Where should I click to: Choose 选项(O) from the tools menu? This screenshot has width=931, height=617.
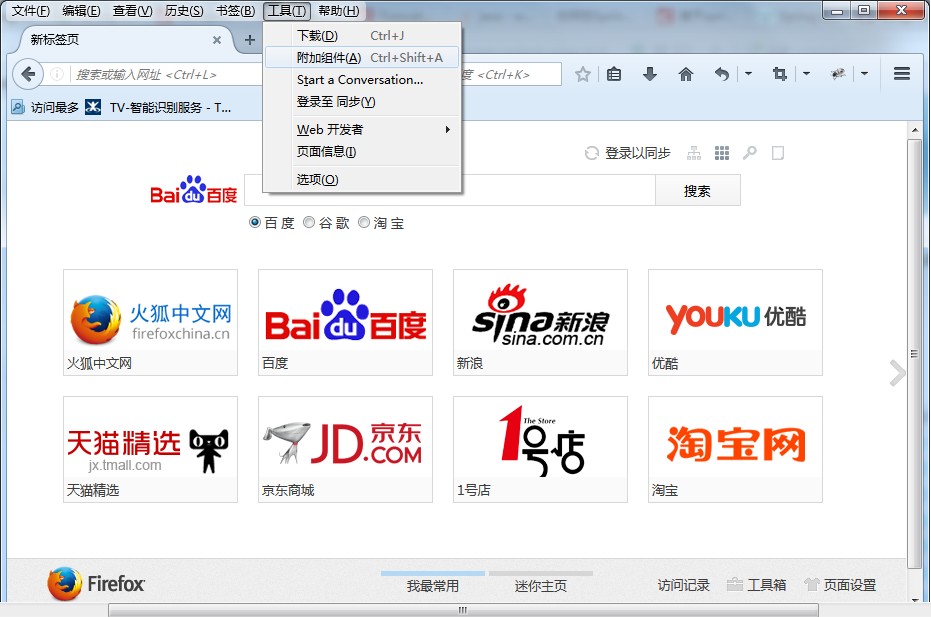(362, 179)
